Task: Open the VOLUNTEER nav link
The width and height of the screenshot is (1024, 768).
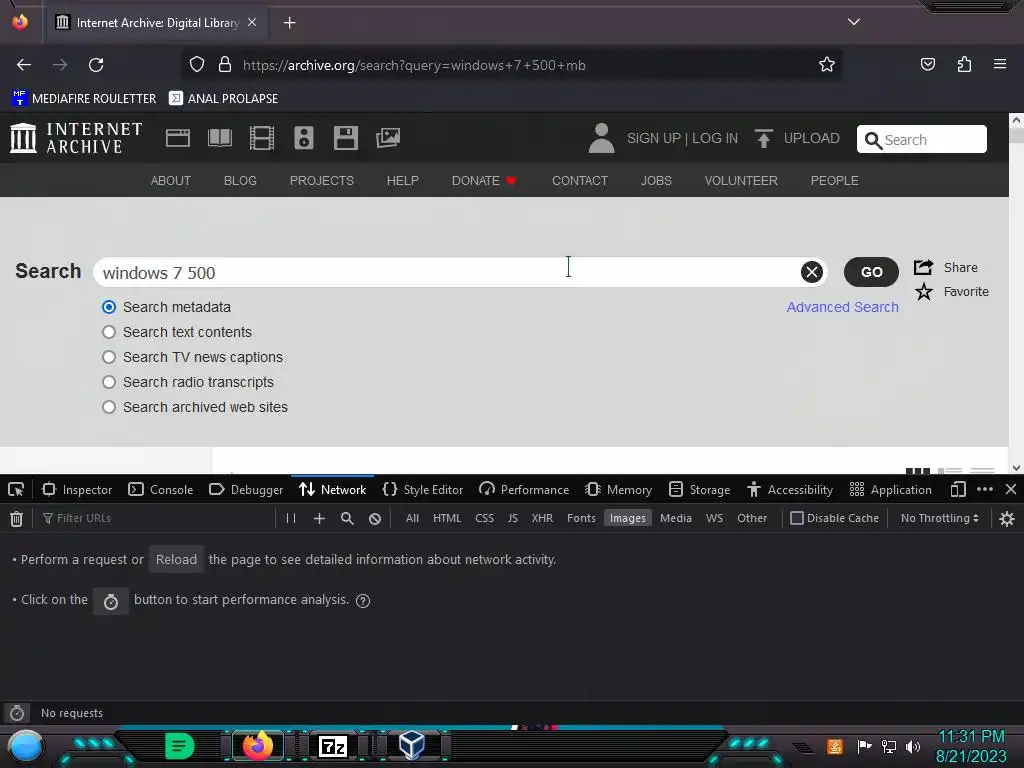Action: pos(741,181)
